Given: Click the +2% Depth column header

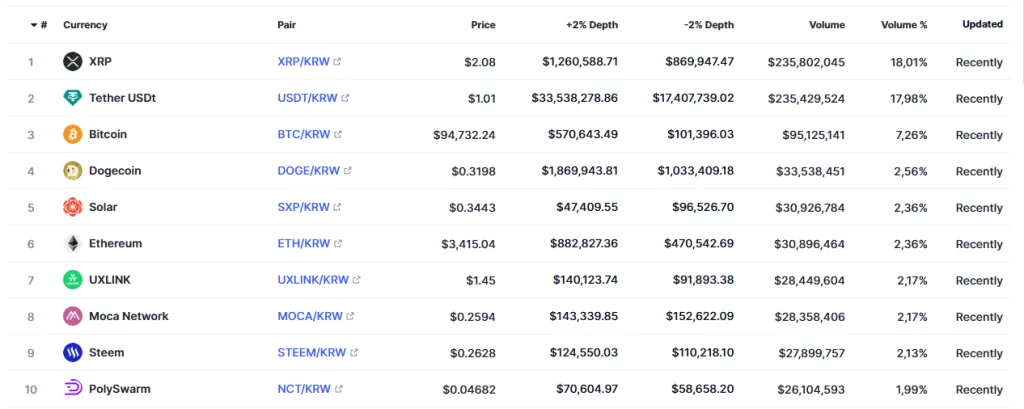Looking at the screenshot, I should (x=590, y=25).
